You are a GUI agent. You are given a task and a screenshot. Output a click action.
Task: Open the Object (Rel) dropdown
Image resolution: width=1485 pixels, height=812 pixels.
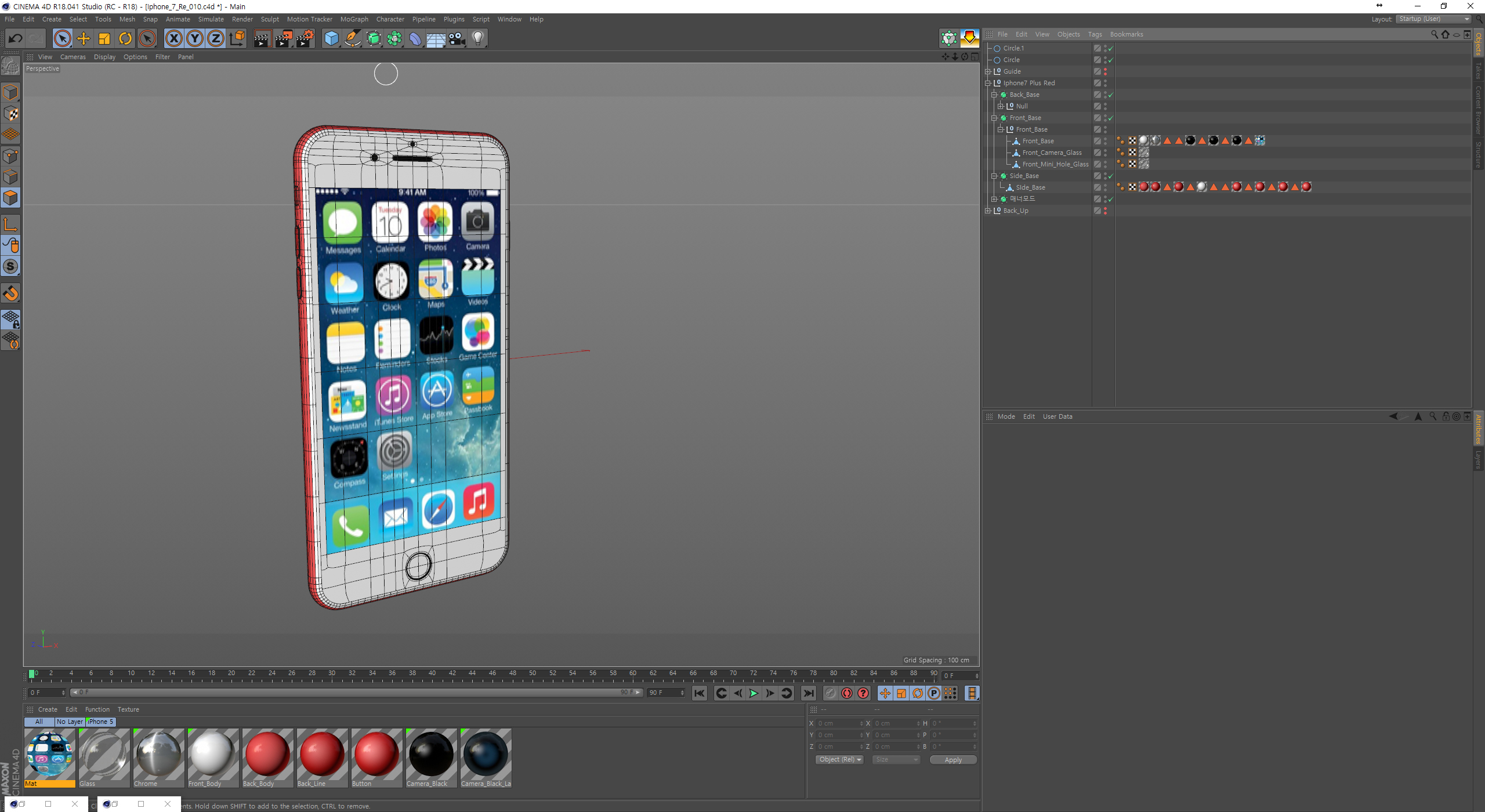839,759
